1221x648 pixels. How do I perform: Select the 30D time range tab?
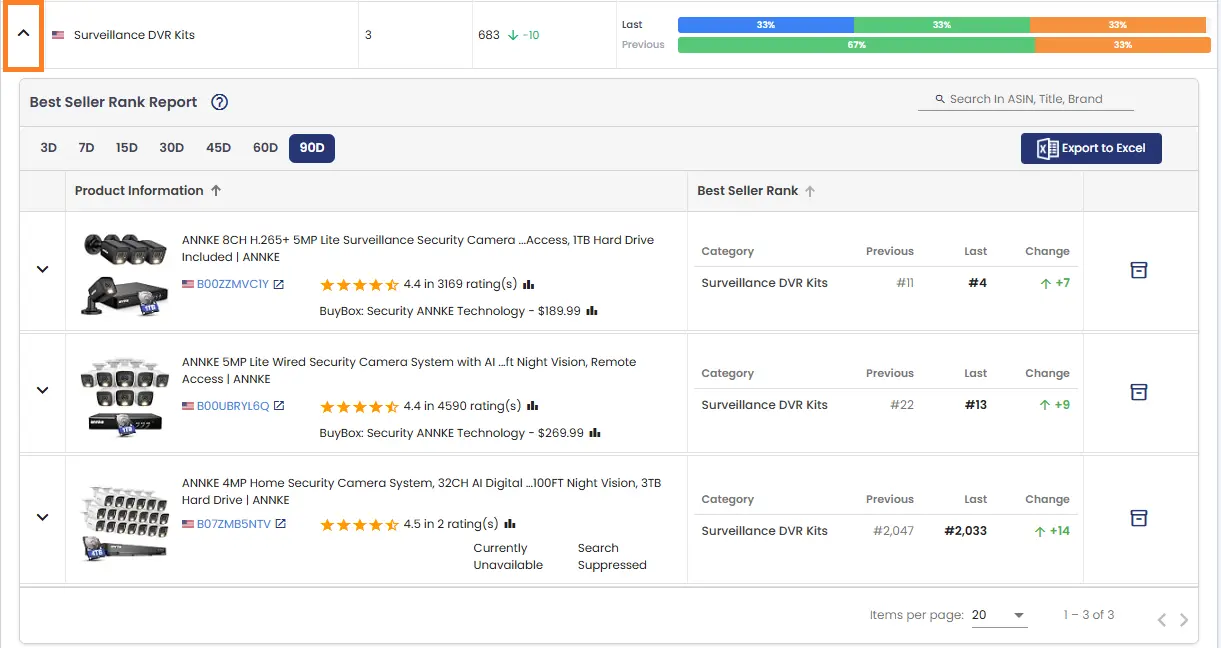coord(171,148)
